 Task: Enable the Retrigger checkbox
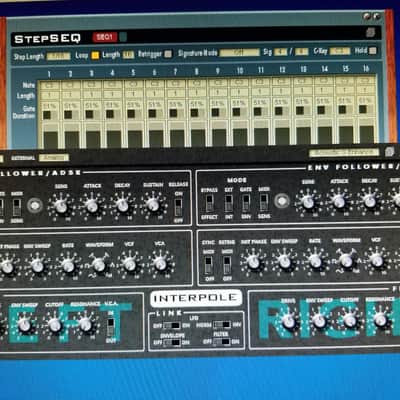click(x=168, y=54)
